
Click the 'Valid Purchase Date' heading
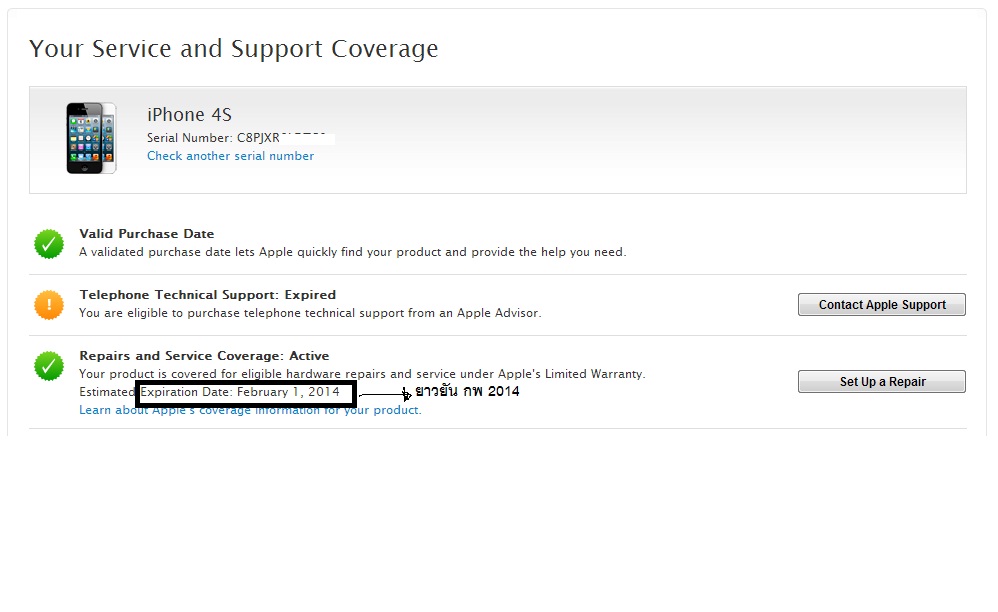(x=146, y=233)
